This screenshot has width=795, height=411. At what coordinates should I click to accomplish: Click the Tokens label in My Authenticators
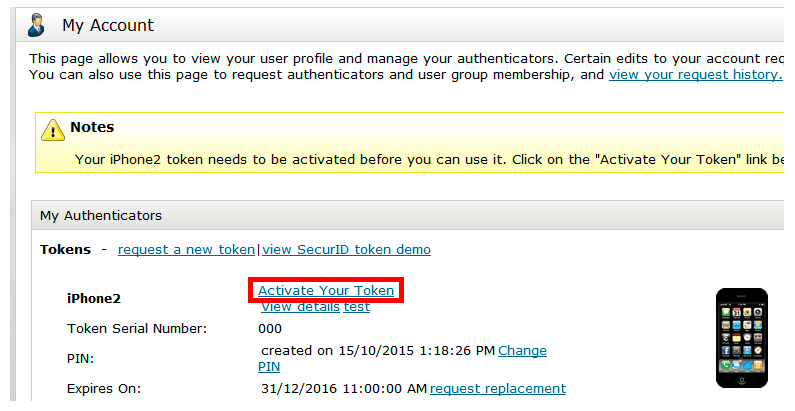(65, 249)
